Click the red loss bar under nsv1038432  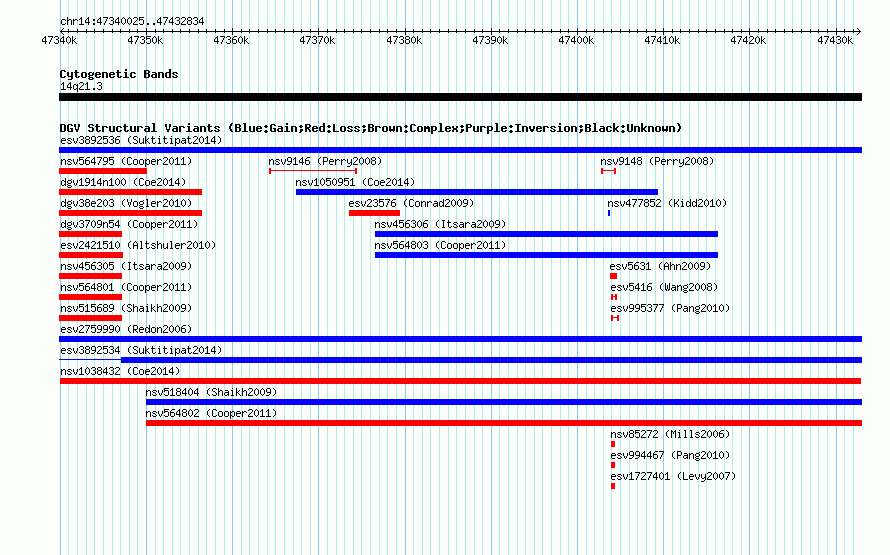coord(460,381)
